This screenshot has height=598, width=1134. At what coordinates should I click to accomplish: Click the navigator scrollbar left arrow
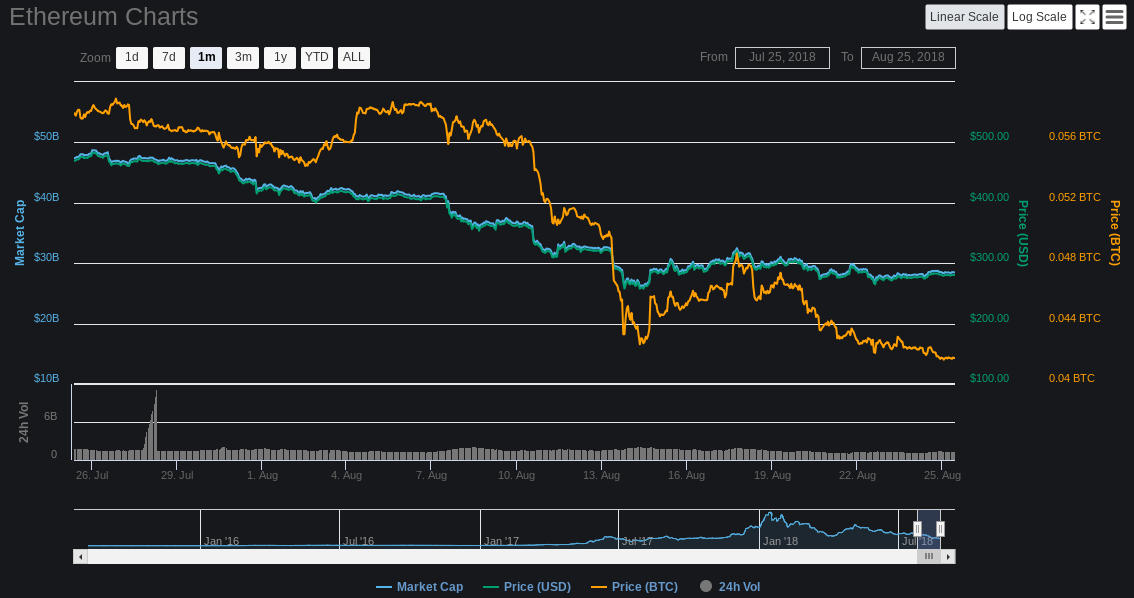click(x=80, y=557)
